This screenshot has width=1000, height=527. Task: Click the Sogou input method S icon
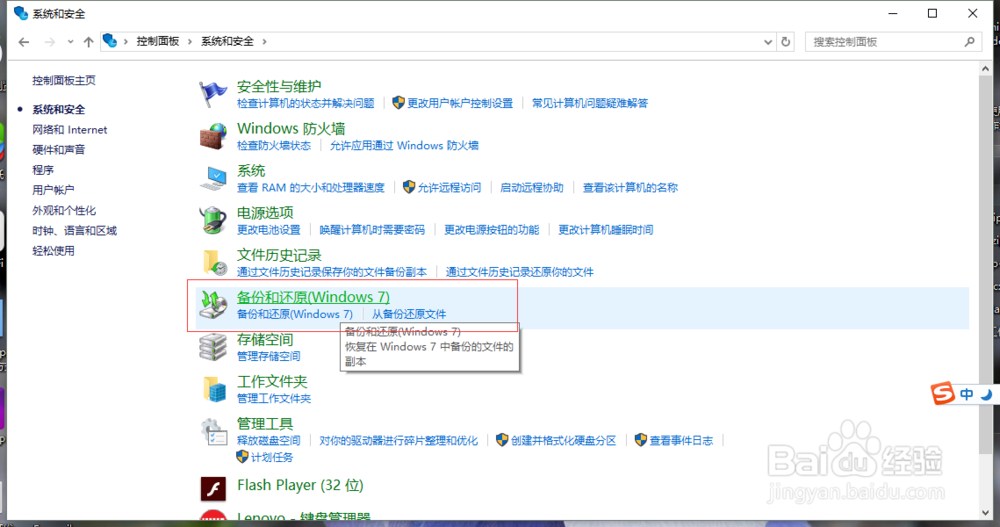[942, 393]
